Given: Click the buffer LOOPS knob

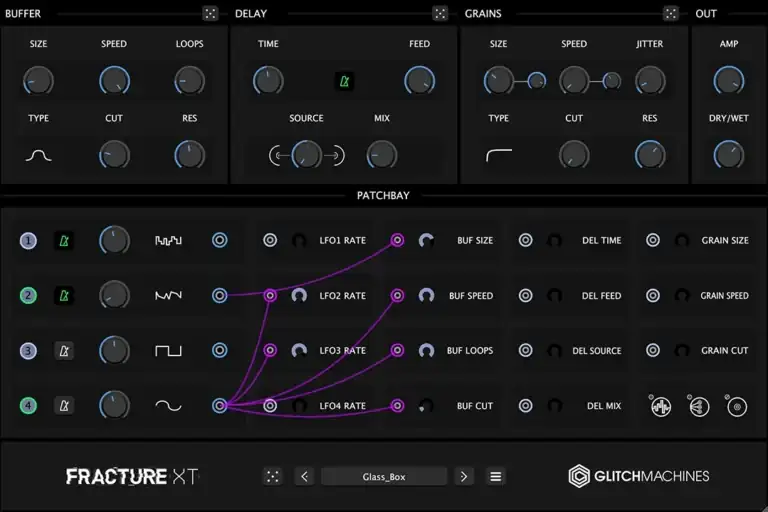Looking at the screenshot, I should click(190, 81).
